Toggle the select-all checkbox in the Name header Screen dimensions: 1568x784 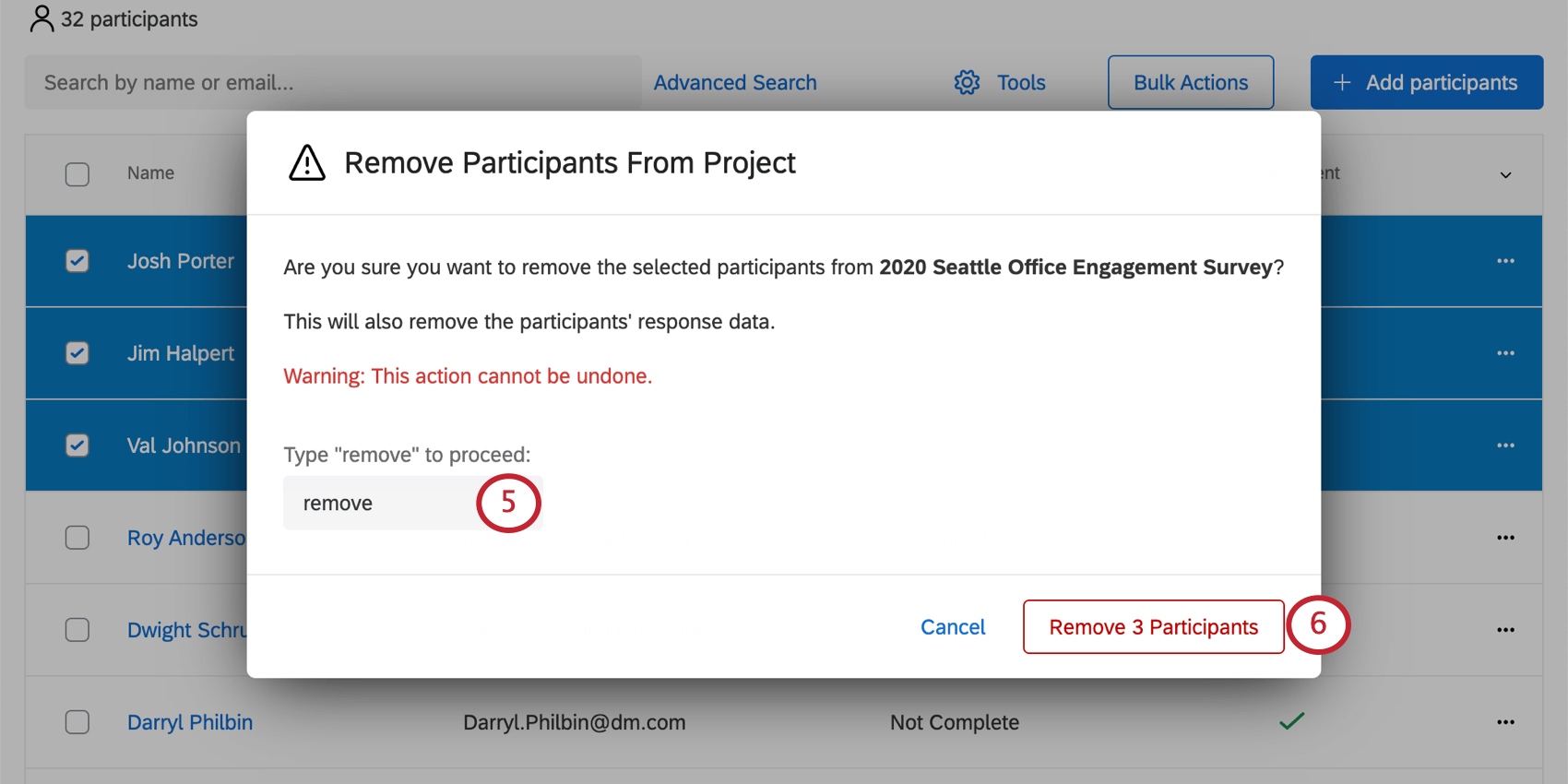pos(77,173)
